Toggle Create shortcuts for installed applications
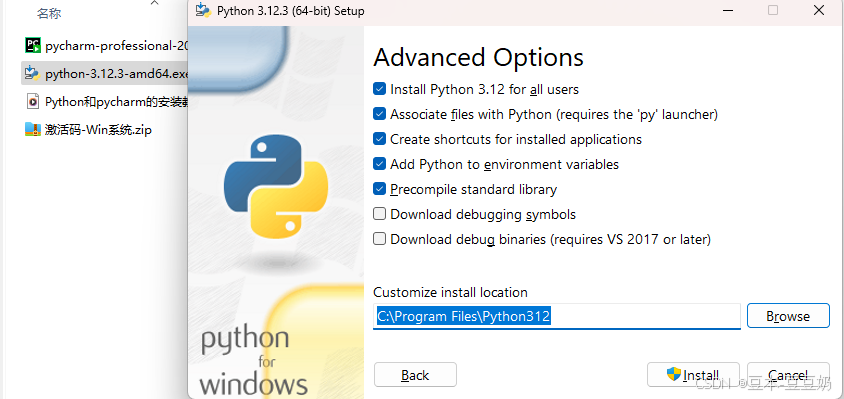This screenshot has height=399, width=844. coord(379,139)
